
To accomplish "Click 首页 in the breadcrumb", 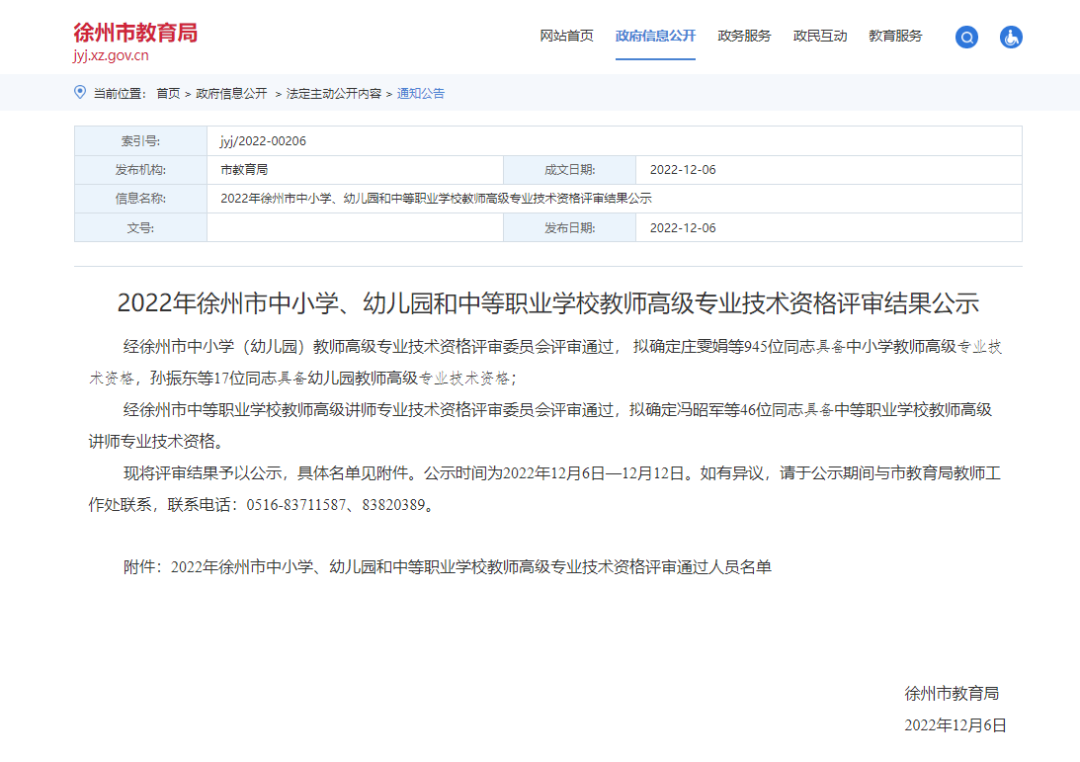I will click(168, 94).
